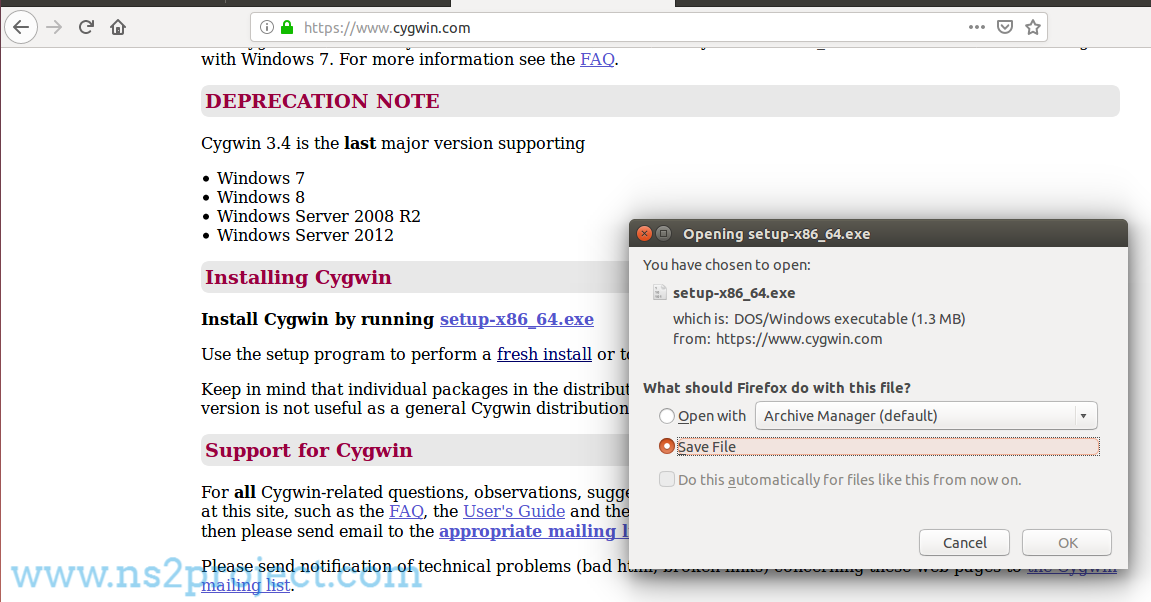Open the User's Guide link
1151x602 pixels.
click(514, 512)
